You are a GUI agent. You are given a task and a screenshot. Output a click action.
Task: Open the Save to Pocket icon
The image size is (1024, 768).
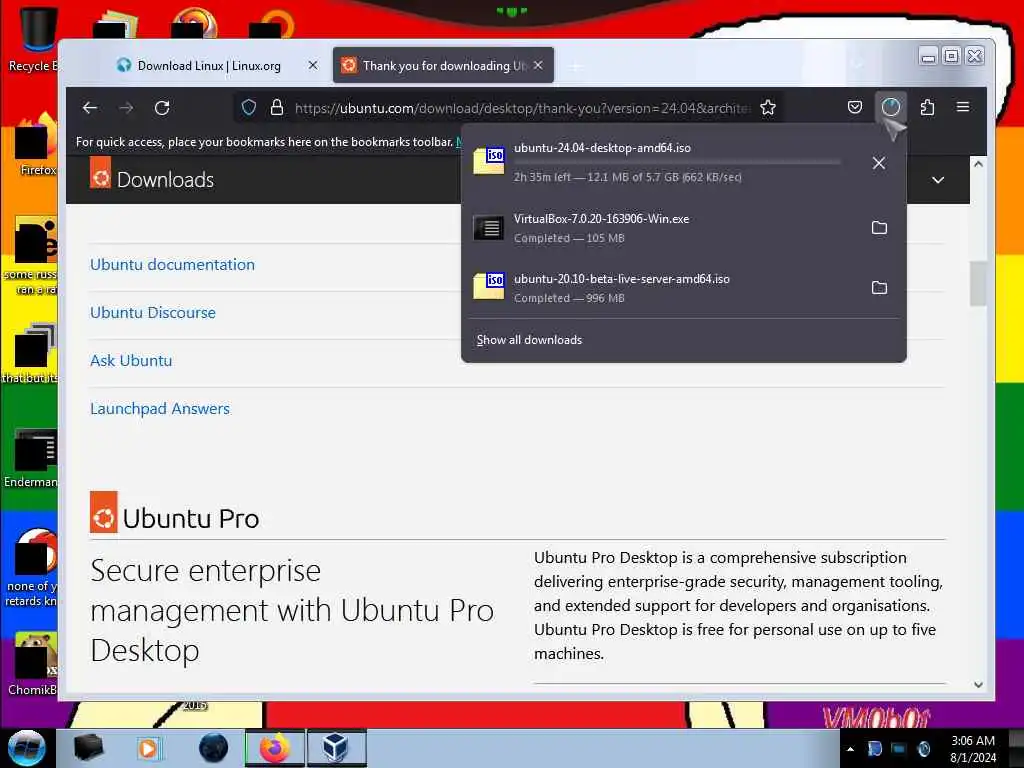(x=854, y=107)
